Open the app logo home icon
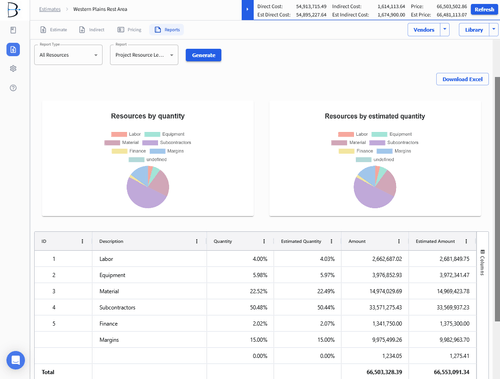This screenshot has height=379, width=500. pos(13,10)
